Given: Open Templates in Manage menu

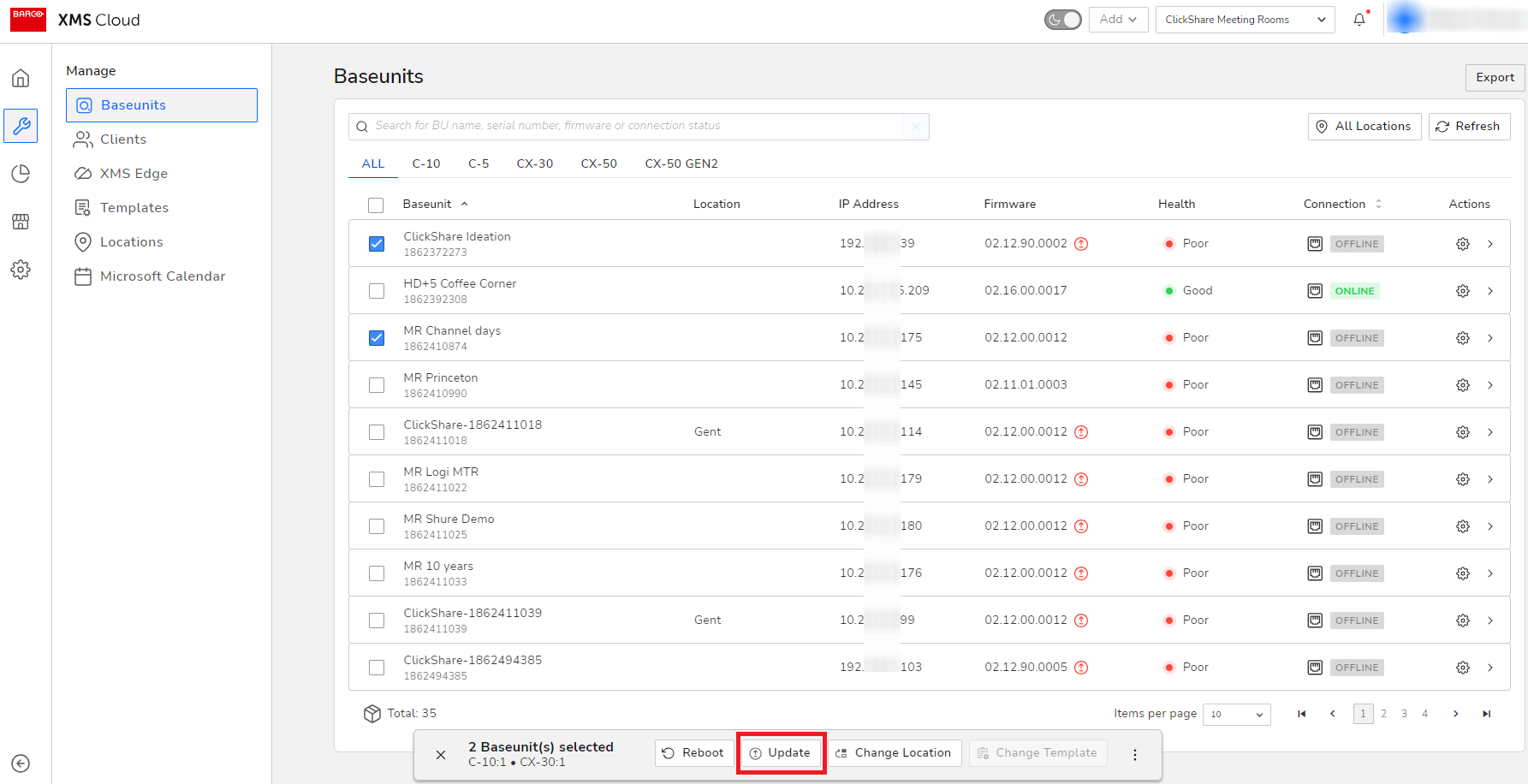Looking at the screenshot, I should pyautogui.click(x=134, y=208).
